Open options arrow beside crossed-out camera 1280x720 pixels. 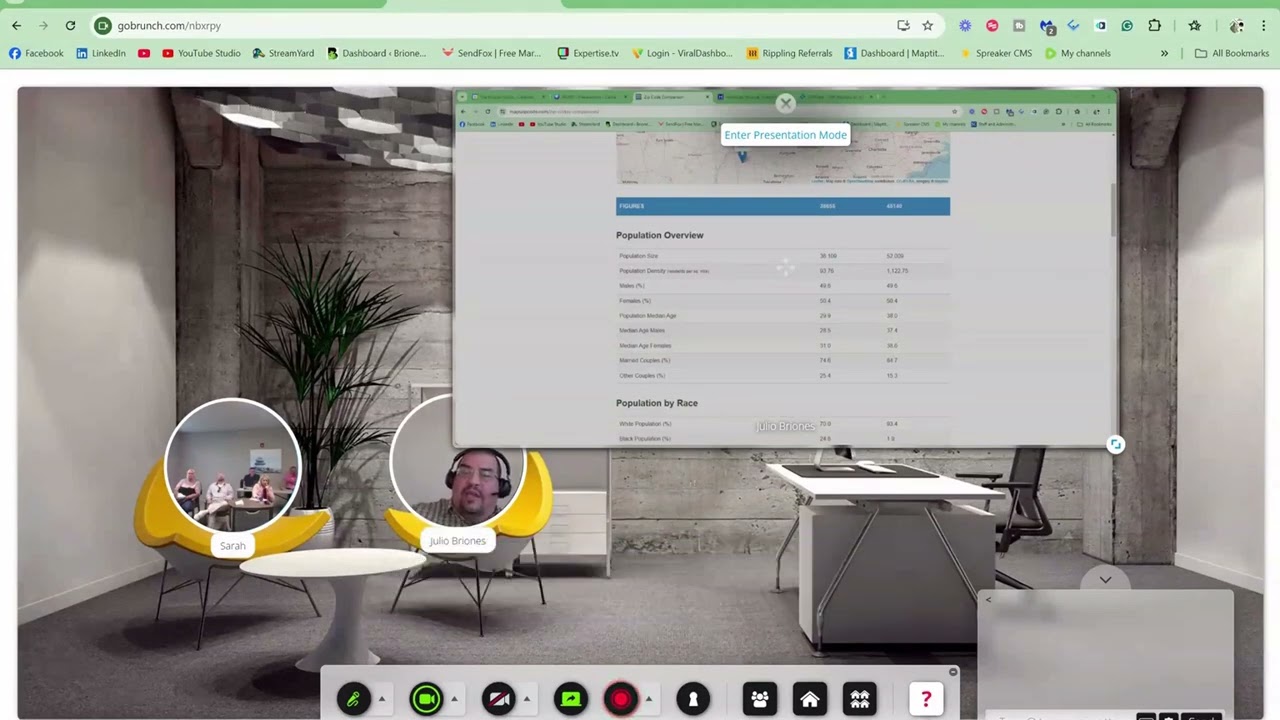[526, 699]
